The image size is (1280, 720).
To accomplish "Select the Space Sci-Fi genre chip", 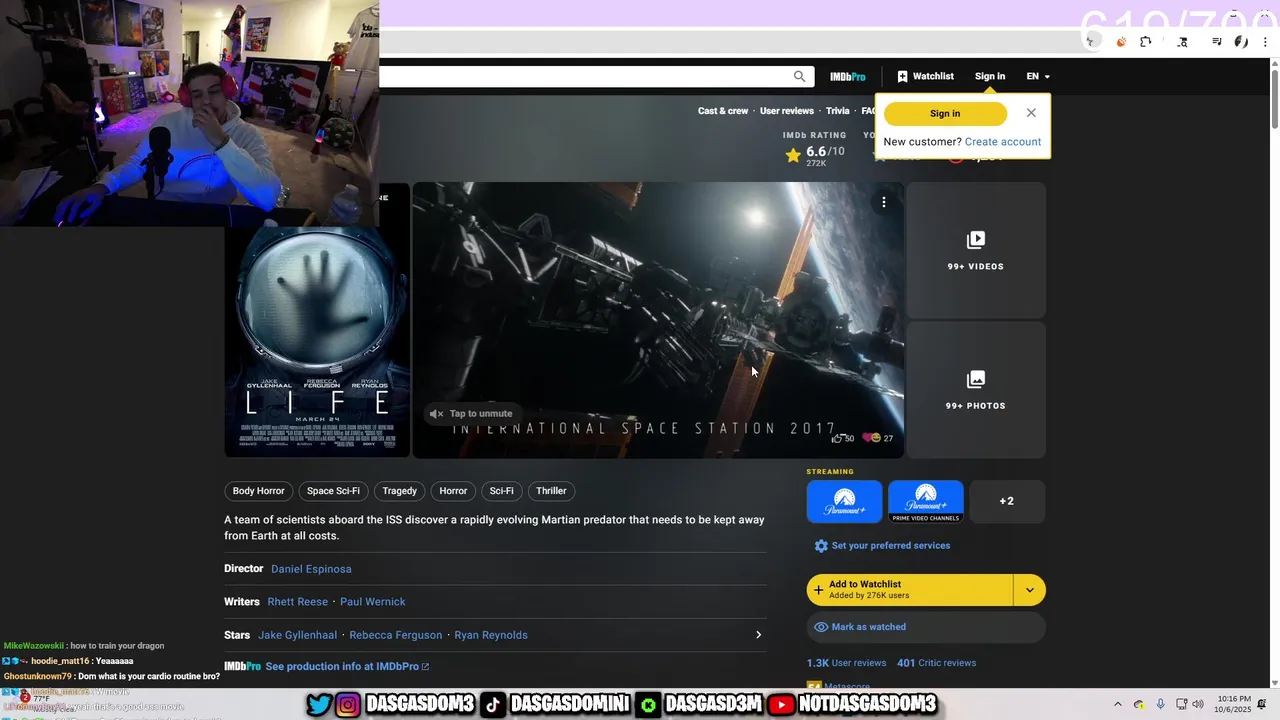I will click(x=333, y=491).
